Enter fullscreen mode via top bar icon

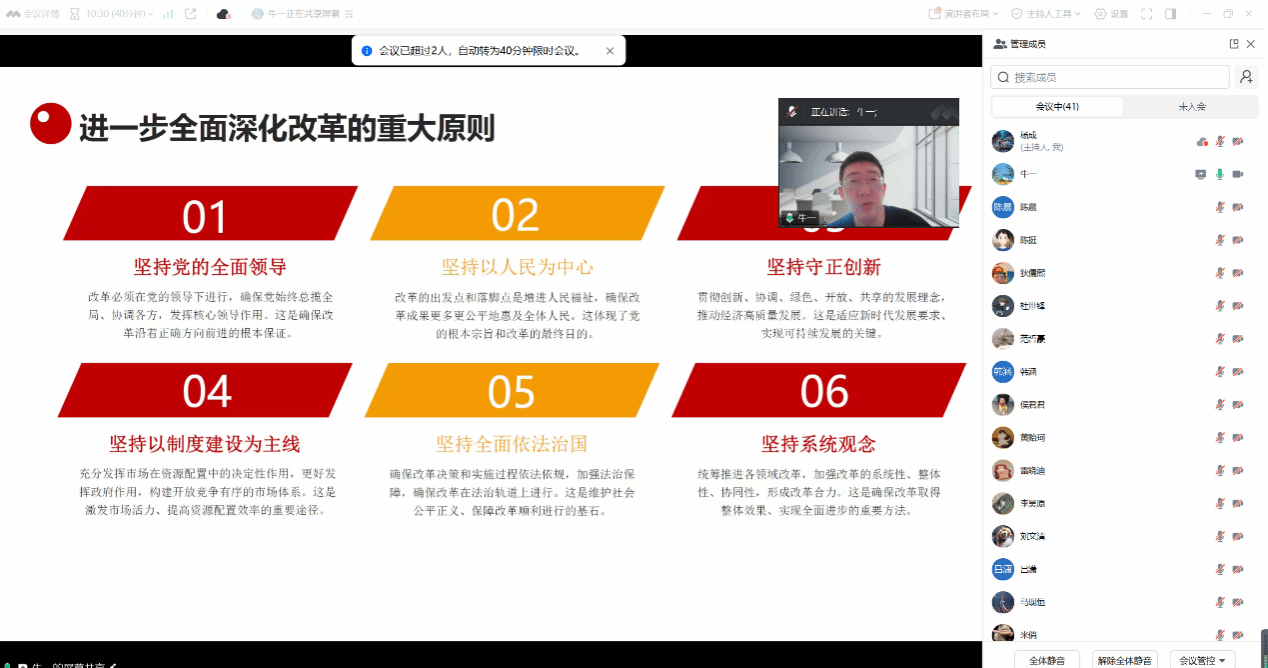click(x=1146, y=14)
